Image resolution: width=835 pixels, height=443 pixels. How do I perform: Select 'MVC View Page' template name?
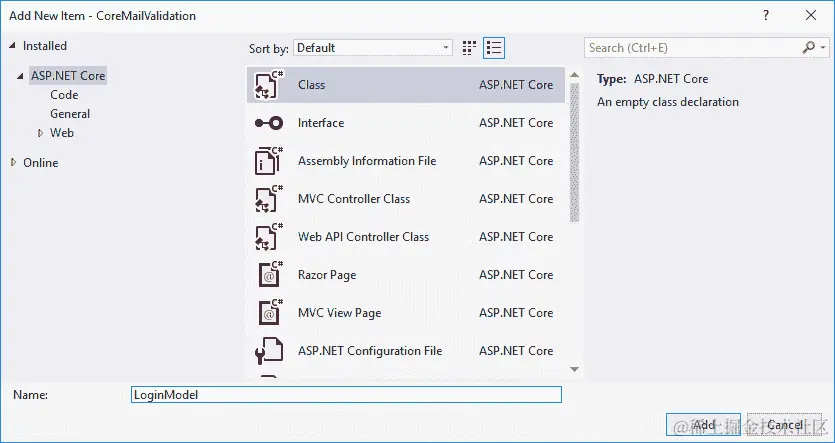point(340,313)
